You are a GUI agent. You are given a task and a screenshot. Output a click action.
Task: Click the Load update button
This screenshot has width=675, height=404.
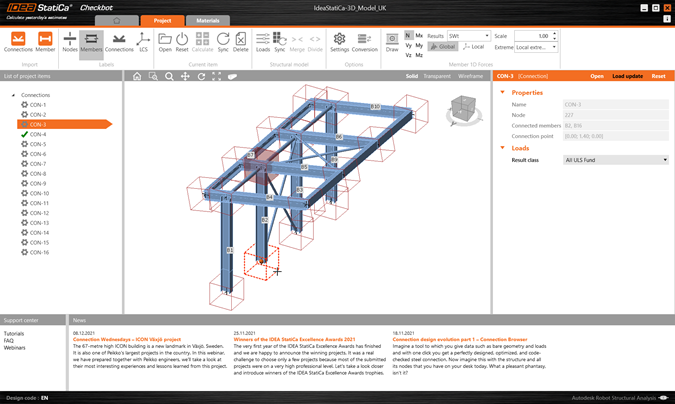[x=627, y=76]
